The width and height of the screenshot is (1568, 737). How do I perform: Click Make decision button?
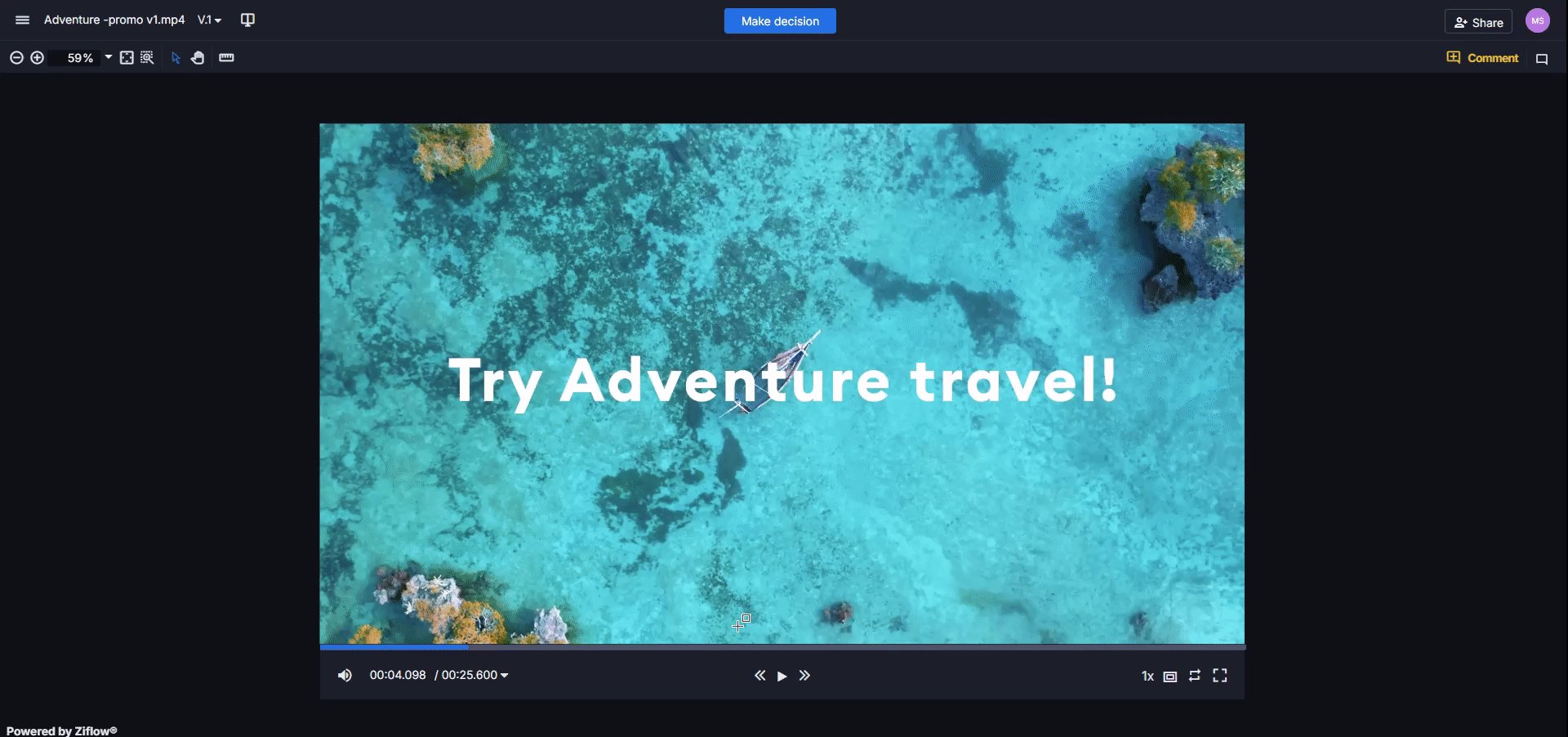(x=779, y=21)
